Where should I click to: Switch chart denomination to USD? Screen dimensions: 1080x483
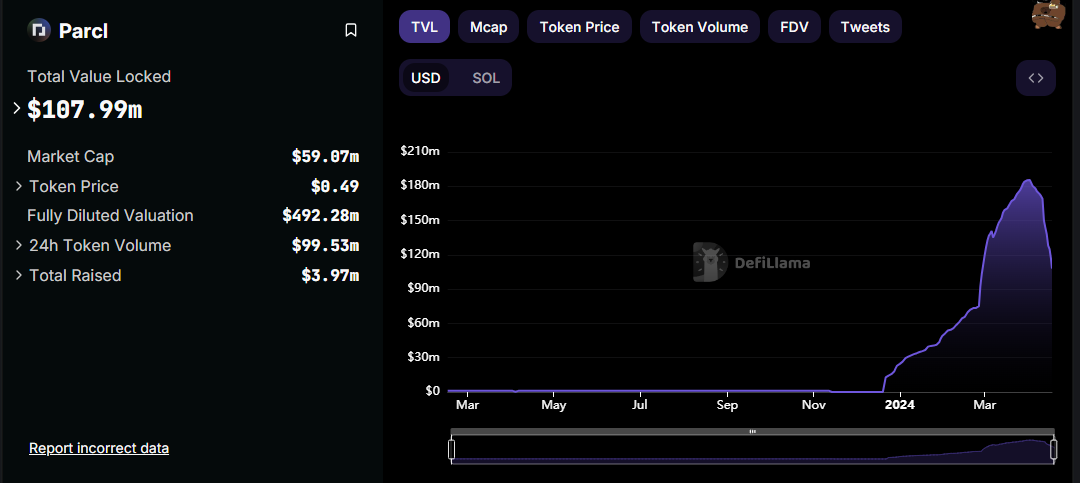426,78
